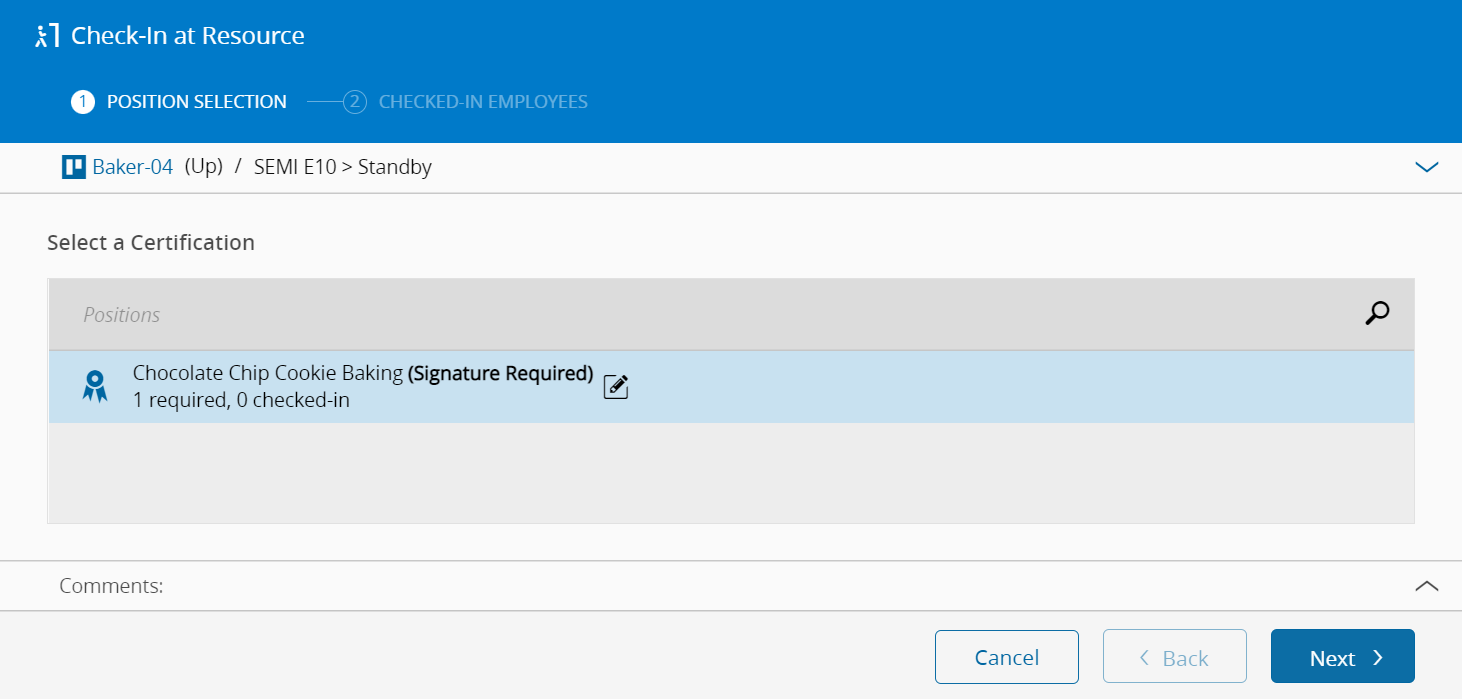1462x699 pixels.
Task: Expand the Baker-04 resource details chevron
Action: tap(1427, 167)
